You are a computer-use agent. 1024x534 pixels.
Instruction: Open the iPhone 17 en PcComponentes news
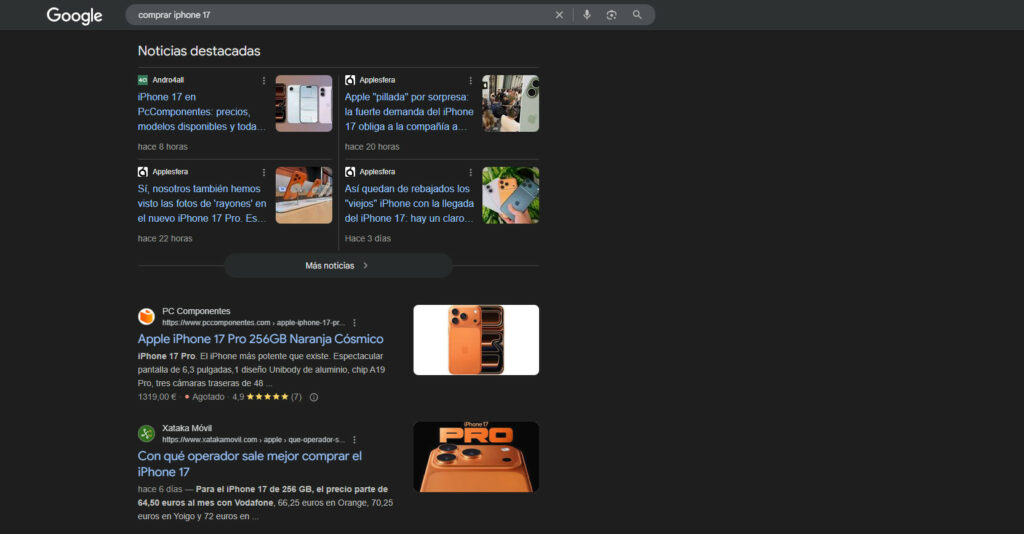click(x=201, y=112)
